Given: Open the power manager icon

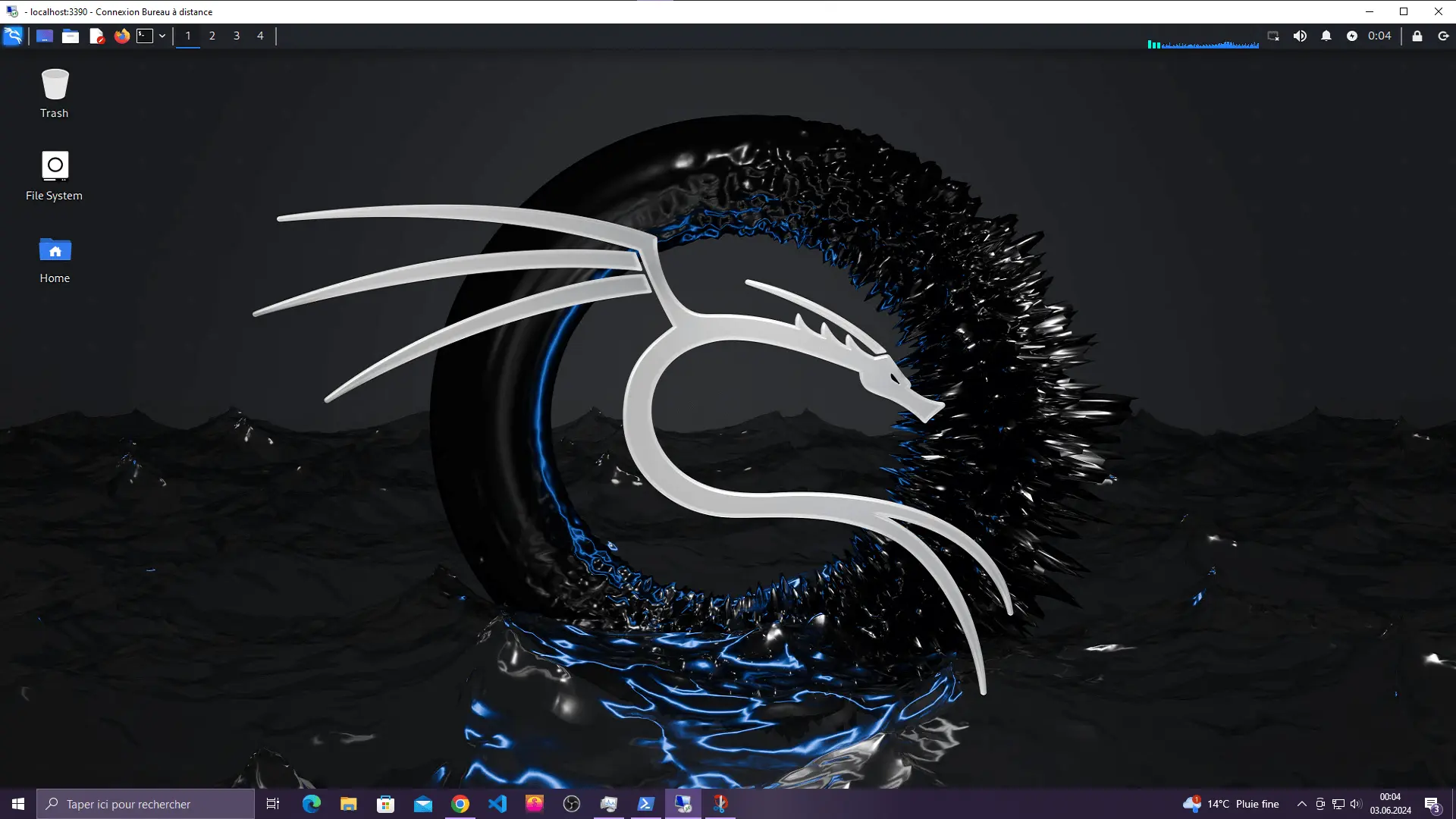Looking at the screenshot, I should [x=1352, y=36].
